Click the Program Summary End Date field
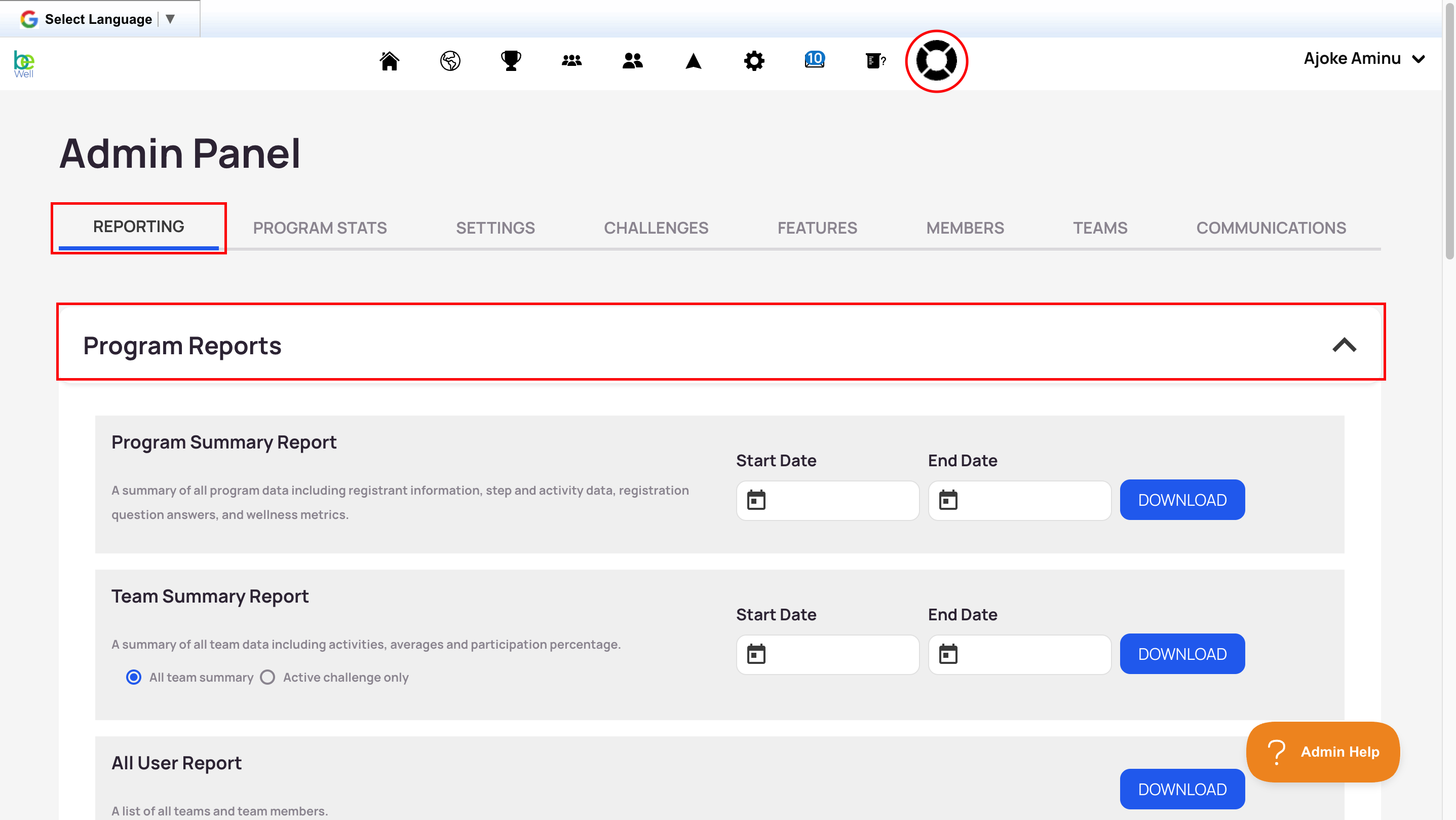 point(1020,501)
